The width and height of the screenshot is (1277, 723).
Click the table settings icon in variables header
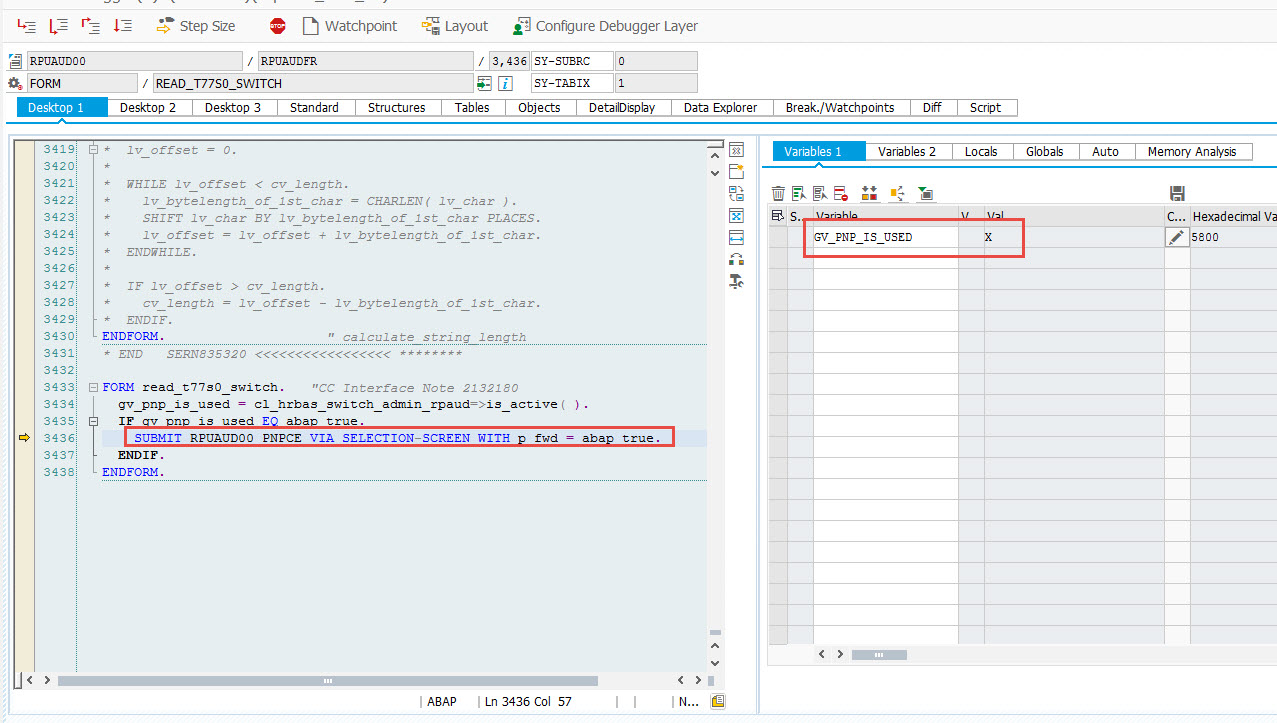coord(778,216)
